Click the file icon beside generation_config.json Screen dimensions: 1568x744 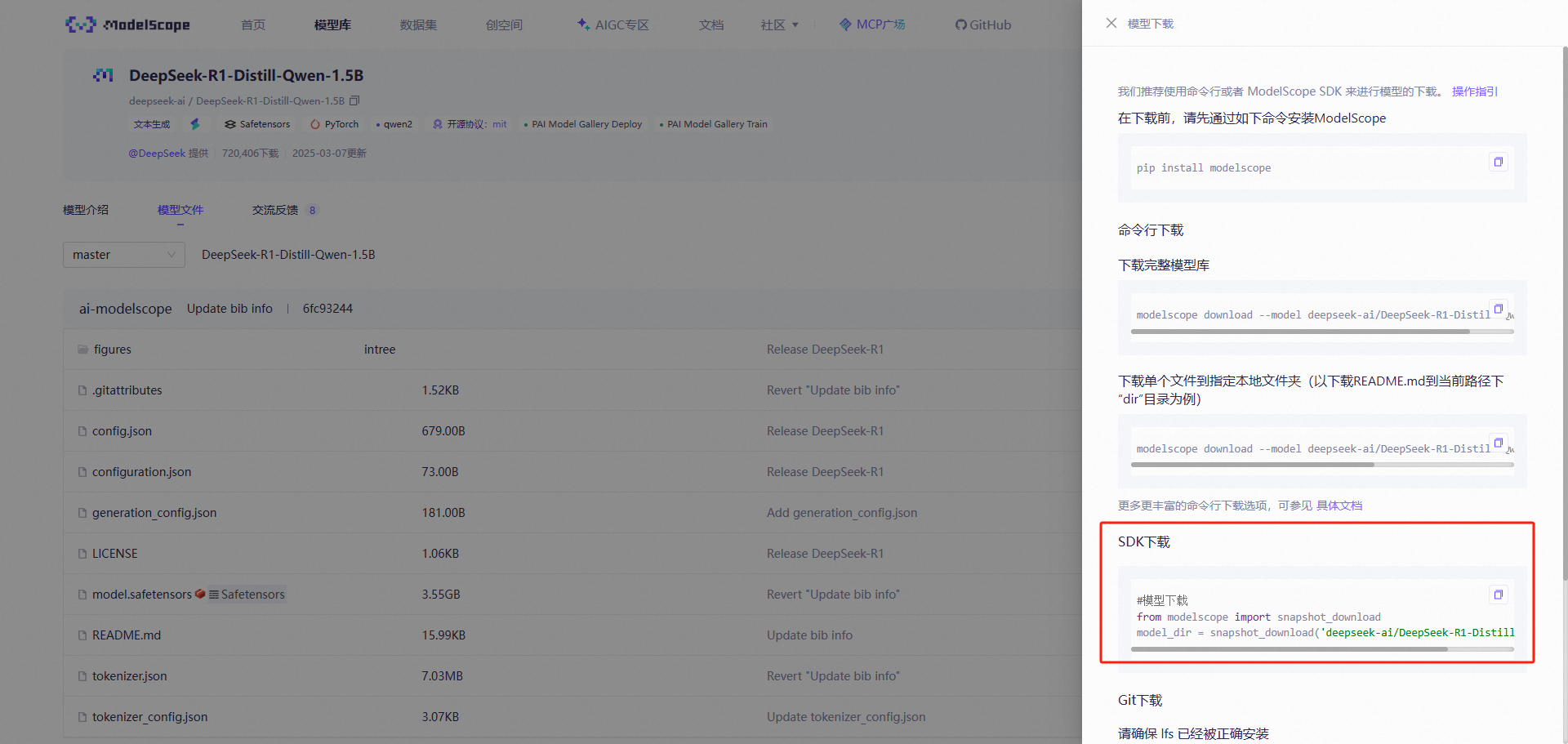(x=82, y=513)
